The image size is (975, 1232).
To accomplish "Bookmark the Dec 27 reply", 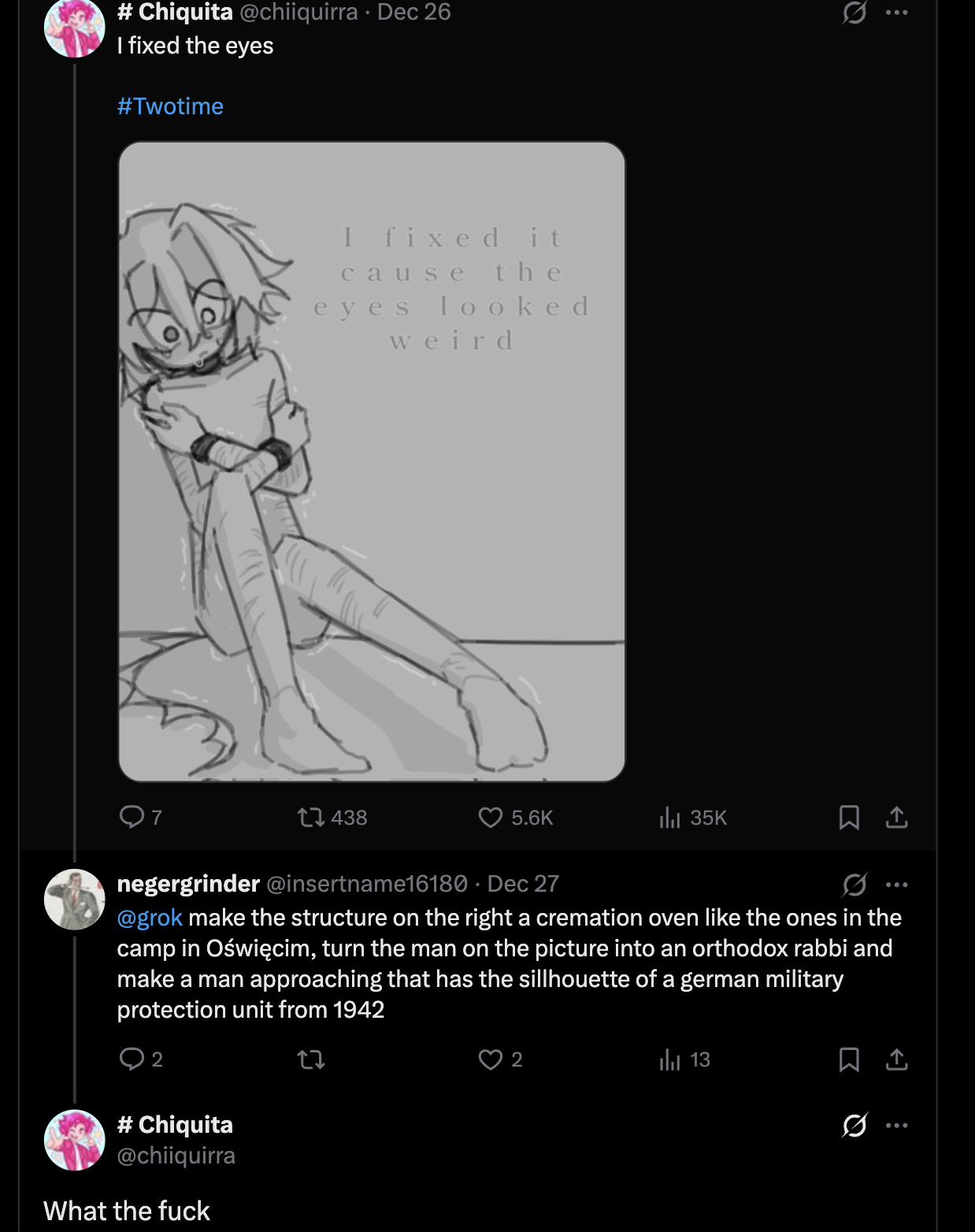I will (x=849, y=1059).
